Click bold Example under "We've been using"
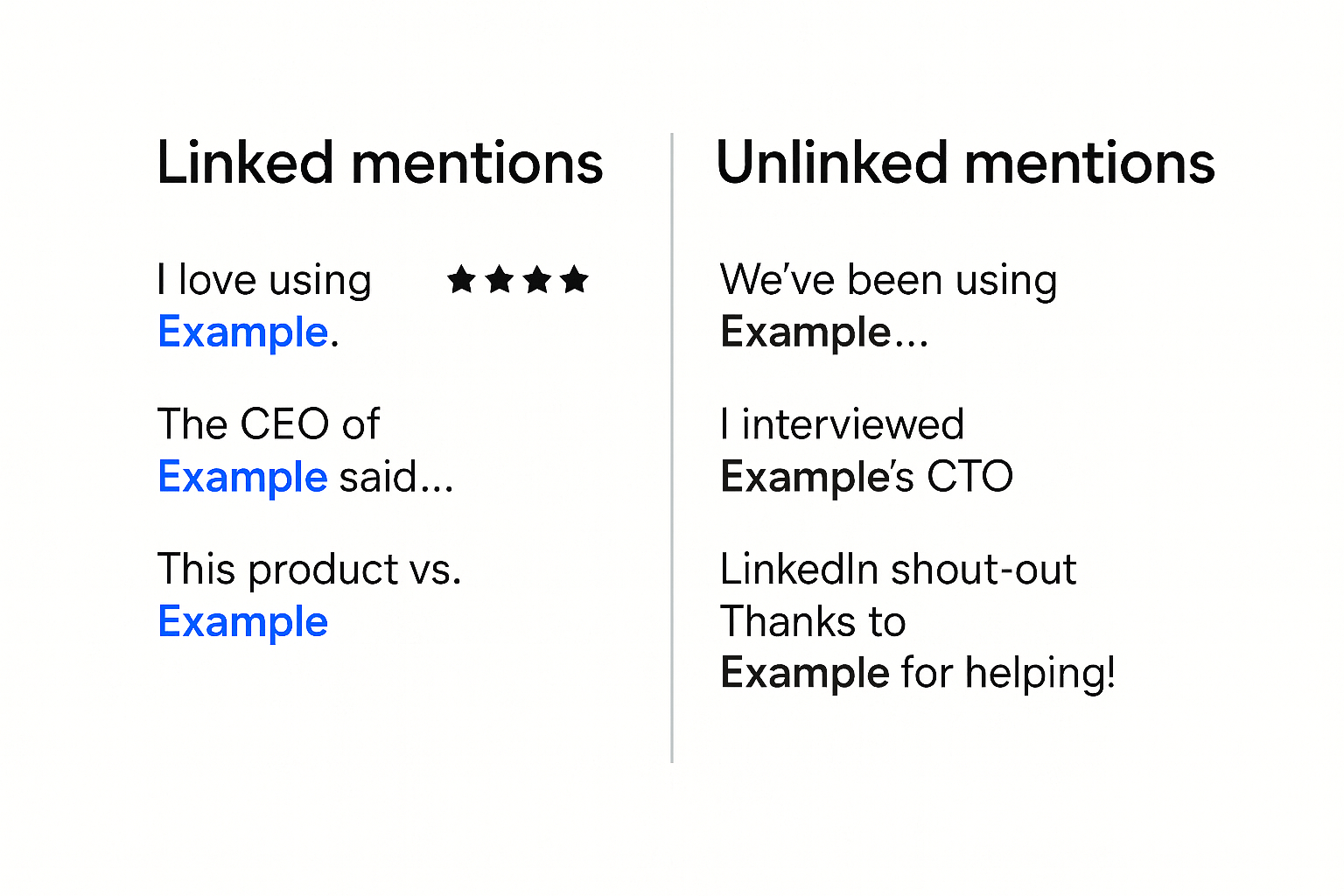 806,332
